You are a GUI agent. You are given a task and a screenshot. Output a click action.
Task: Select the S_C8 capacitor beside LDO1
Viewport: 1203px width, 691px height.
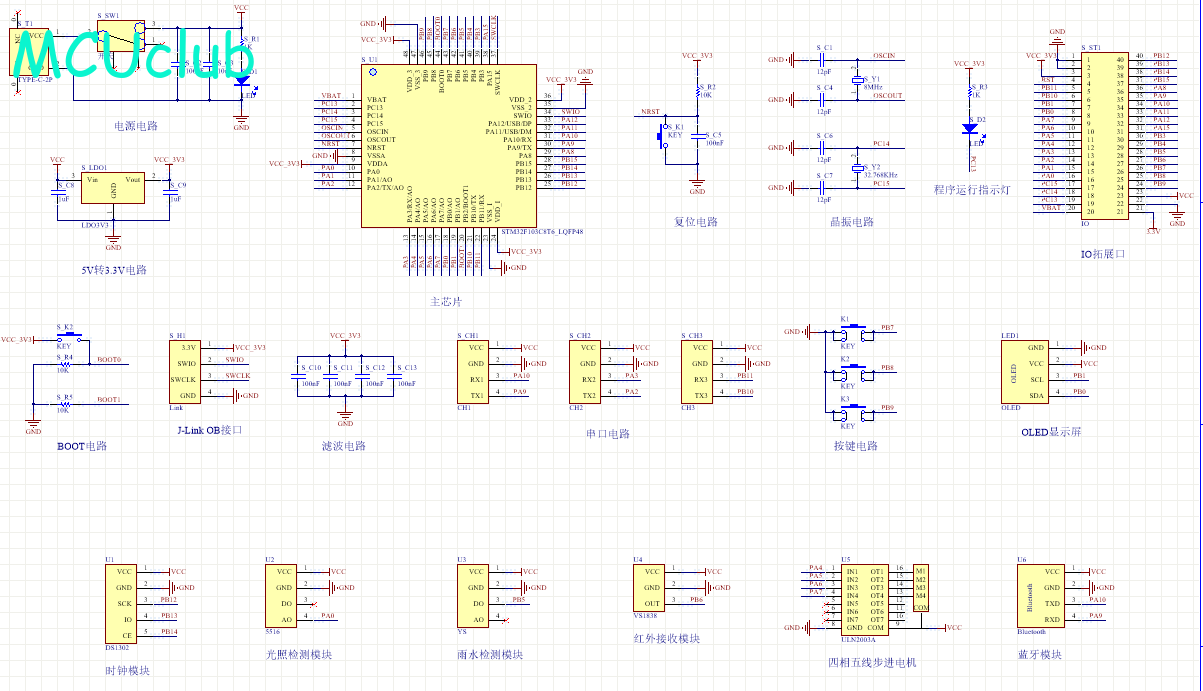(x=57, y=191)
